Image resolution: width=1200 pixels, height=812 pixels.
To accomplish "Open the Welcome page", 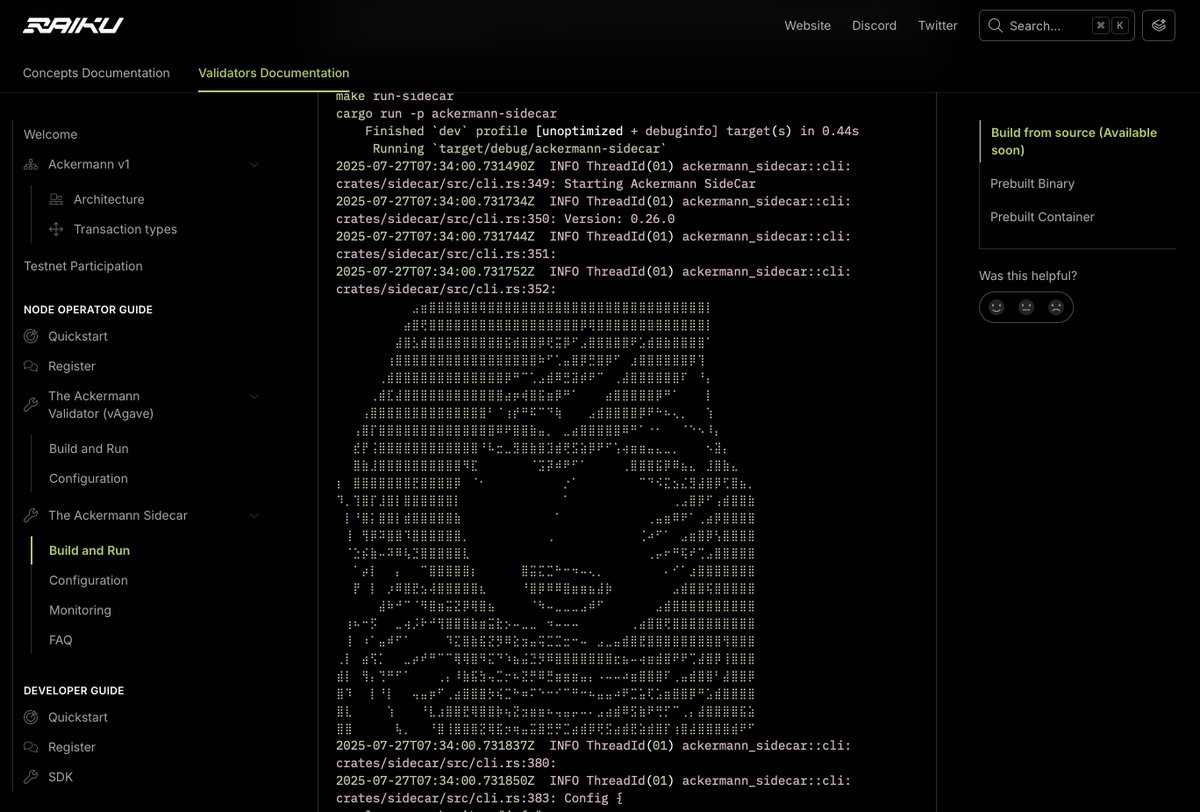I will [x=50, y=134].
